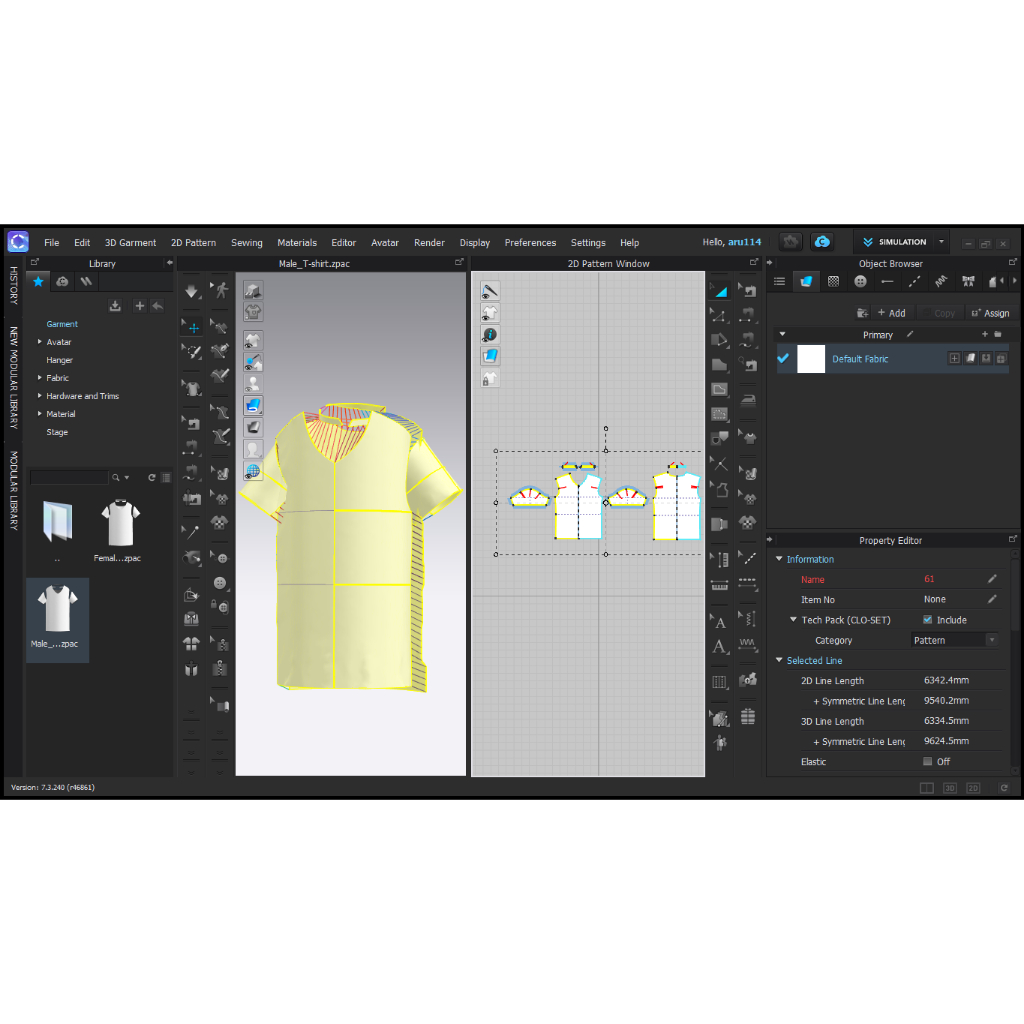This screenshot has height=1024, width=1024.
Task: Click the SIMULATION mode button
Action: (895, 242)
